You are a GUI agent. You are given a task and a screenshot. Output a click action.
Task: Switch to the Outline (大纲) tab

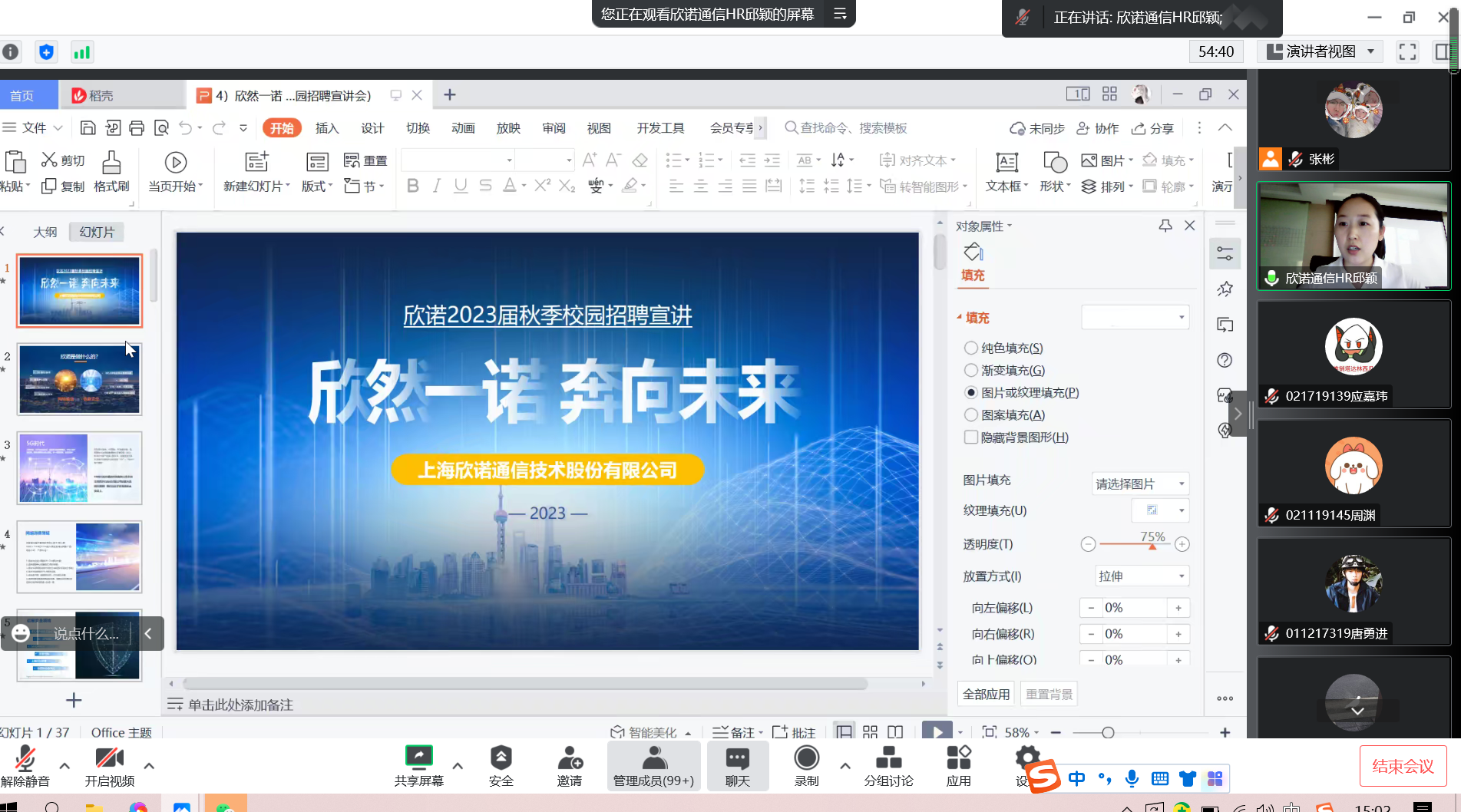45,232
